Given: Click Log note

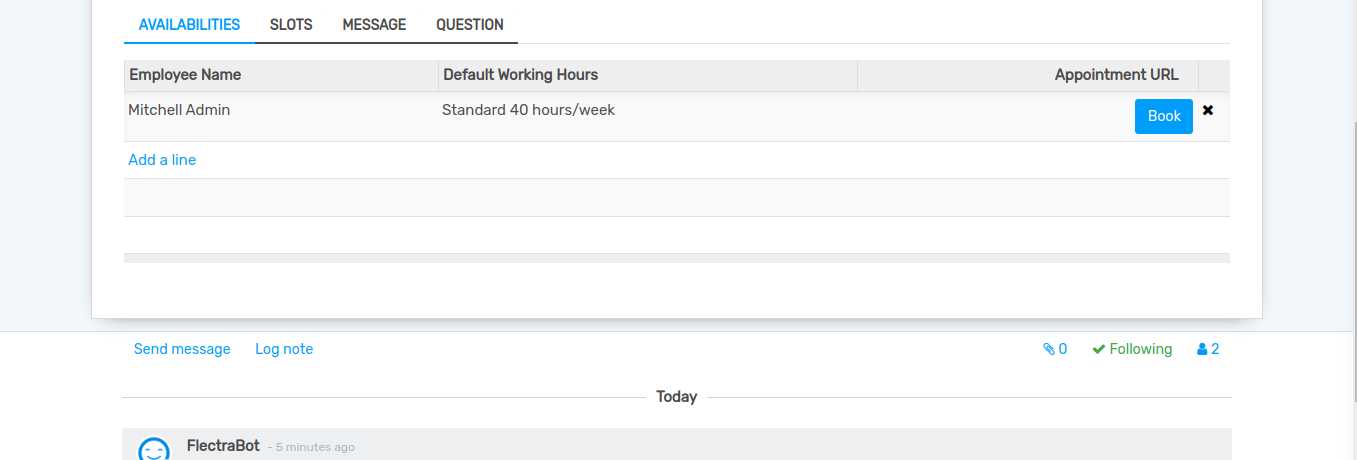Looking at the screenshot, I should [x=284, y=349].
